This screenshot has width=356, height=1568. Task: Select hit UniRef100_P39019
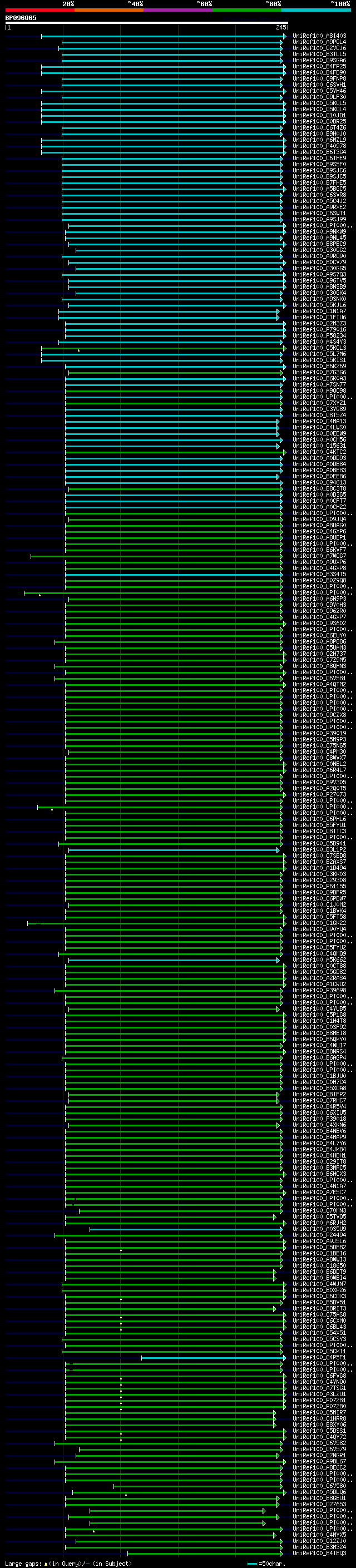tap(319, 733)
